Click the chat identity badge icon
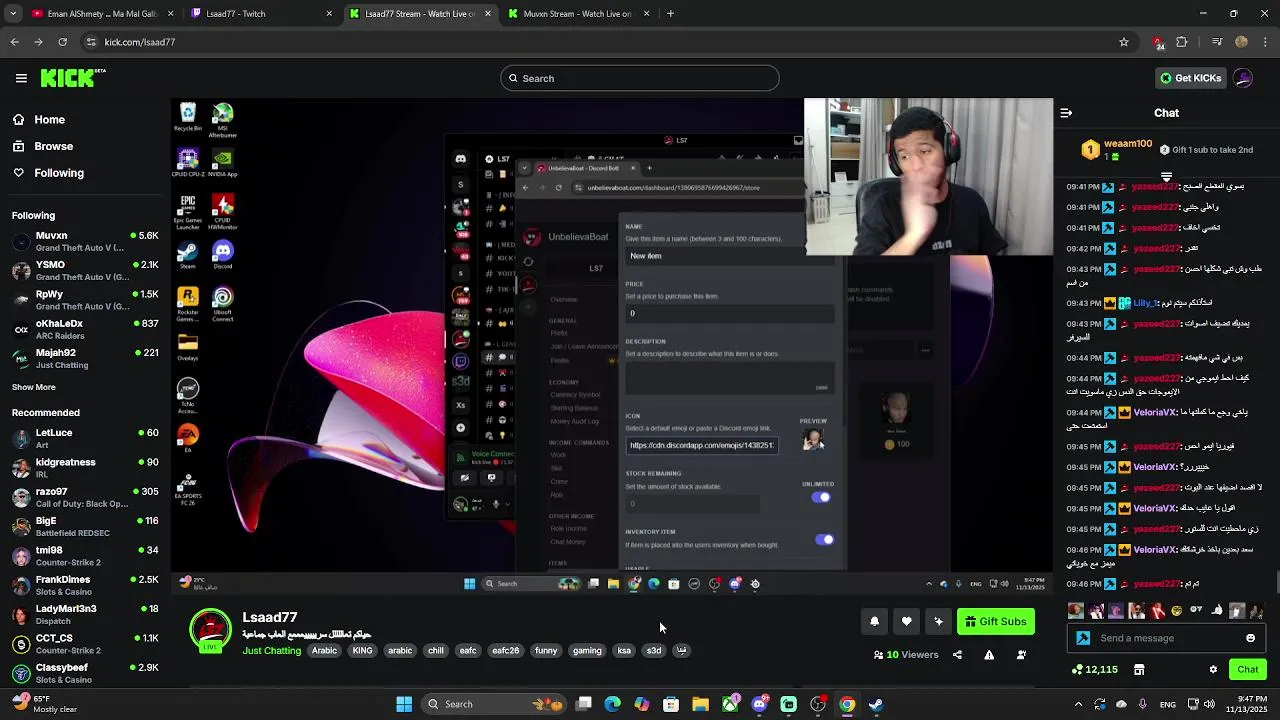This screenshot has height=720, width=1280. tap(1083, 638)
